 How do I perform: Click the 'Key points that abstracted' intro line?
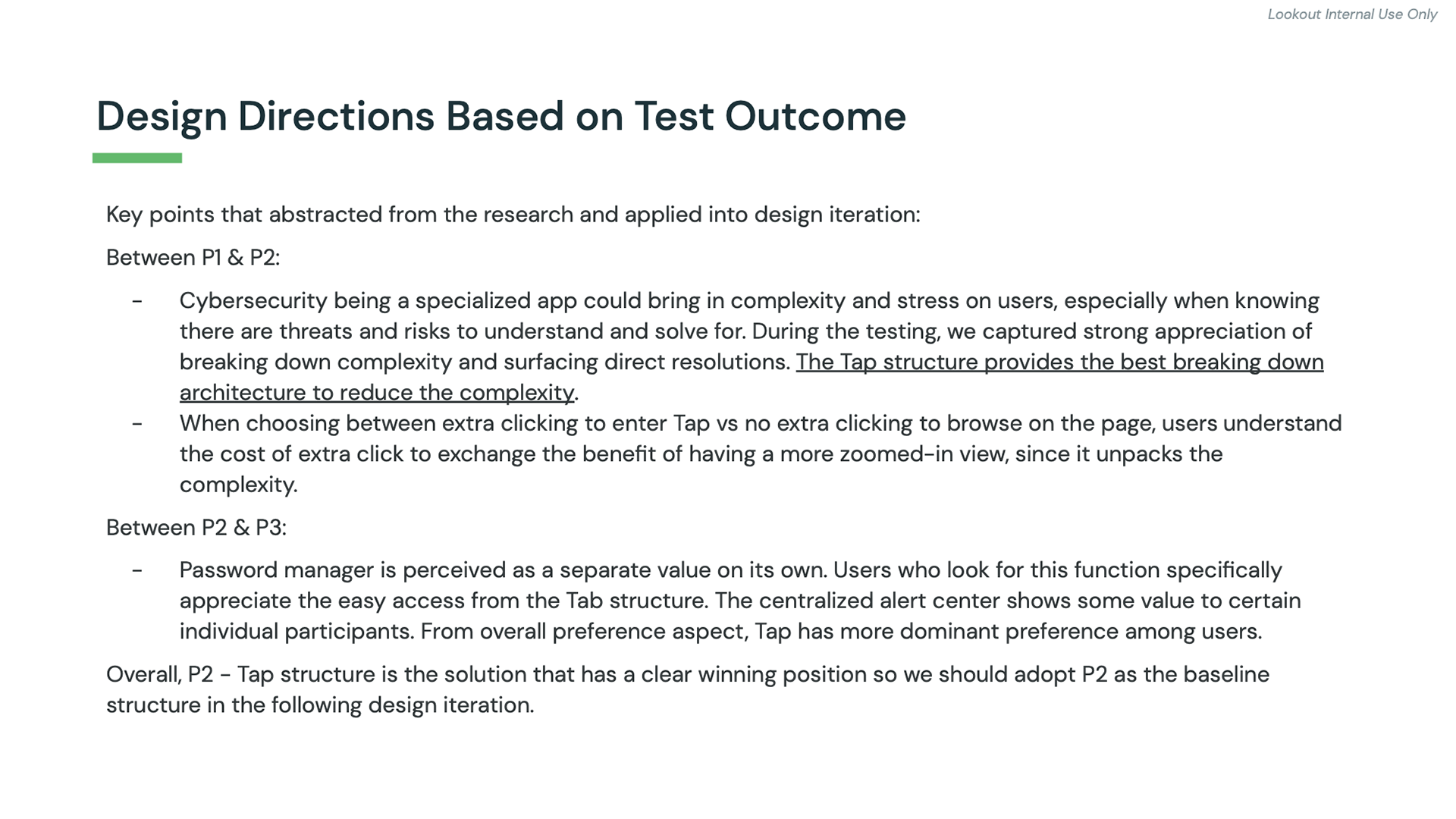pyautogui.click(x=513, y=215)
